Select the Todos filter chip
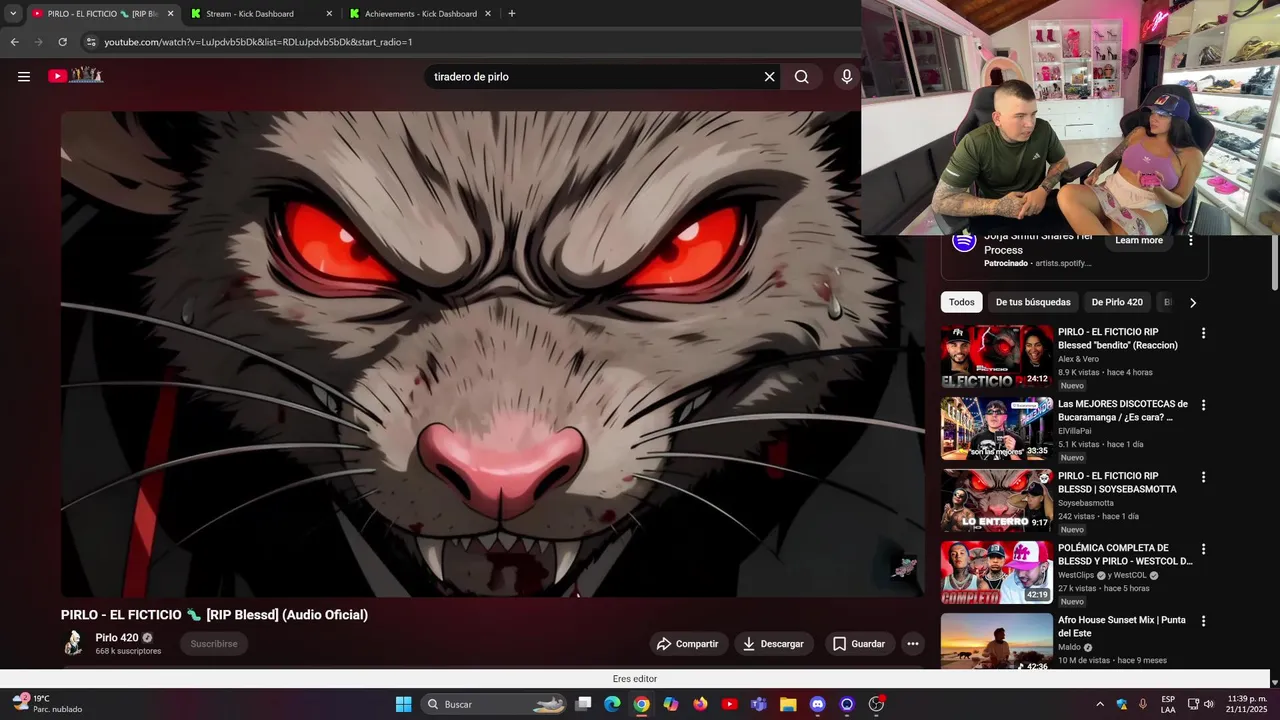 (962, 302)
